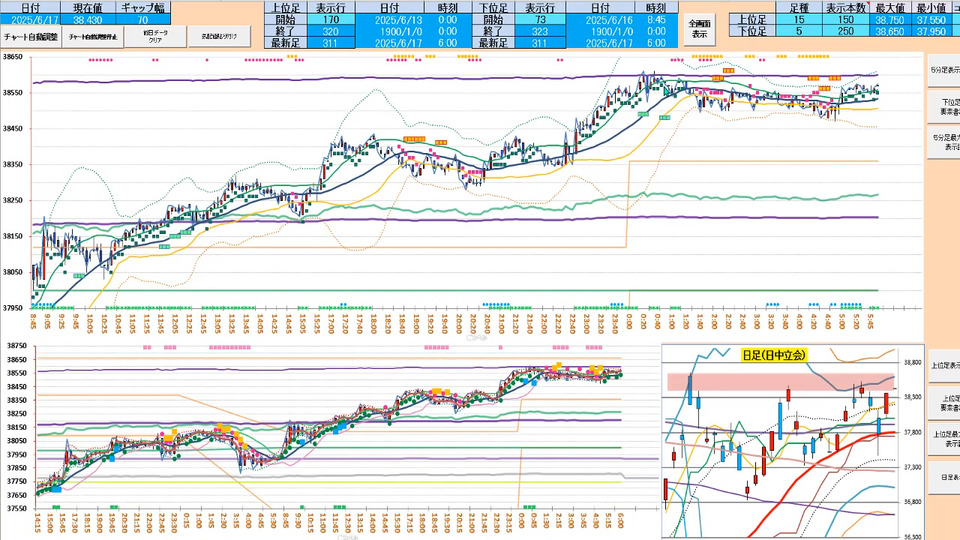The height and width of the screenshot is (540, 960).
Task: Select 上位足 開始 date 2025/6/13
Action: tap(389, 20)
